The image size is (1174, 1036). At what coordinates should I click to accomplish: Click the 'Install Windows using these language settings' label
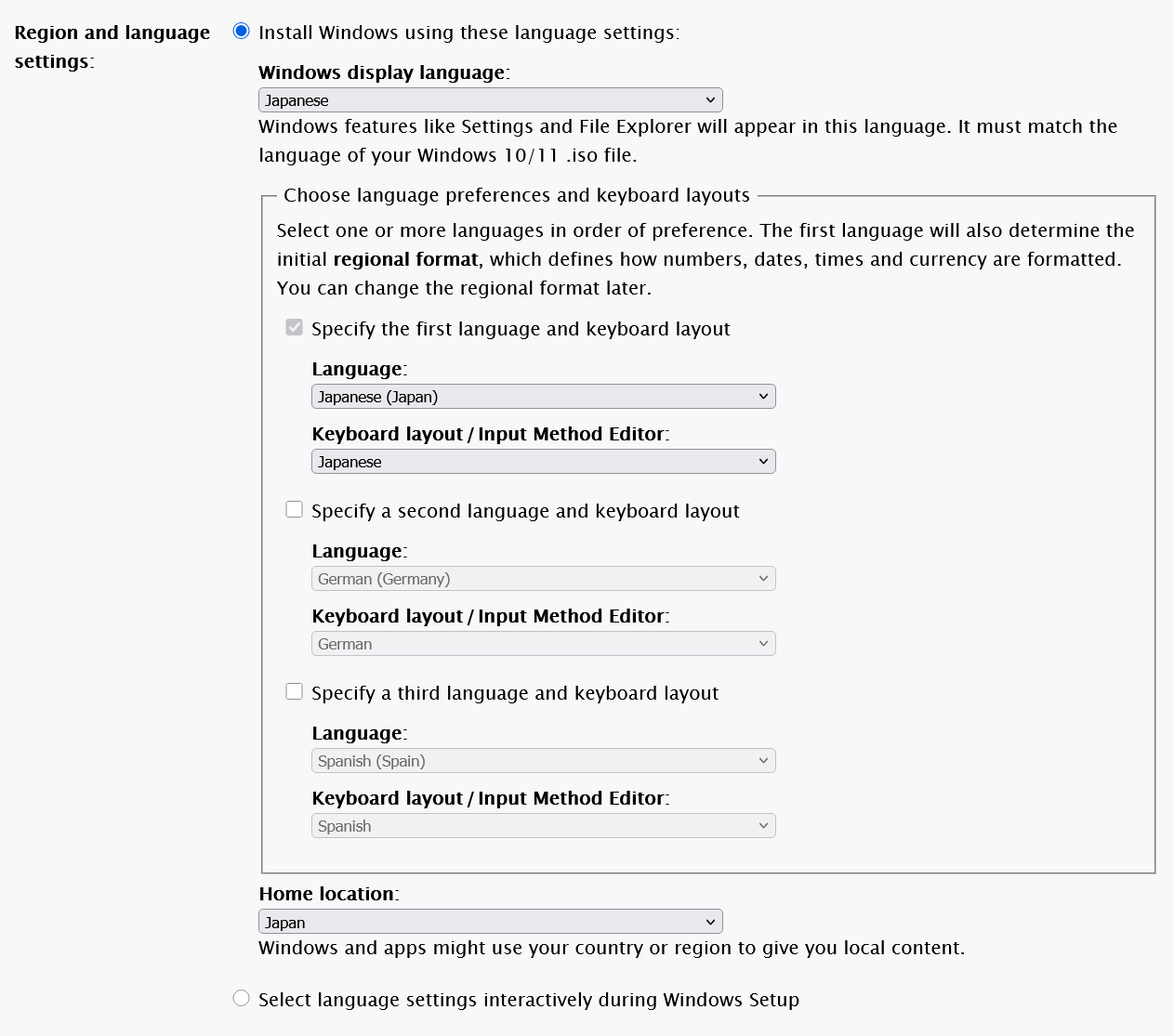pos(468,33)
